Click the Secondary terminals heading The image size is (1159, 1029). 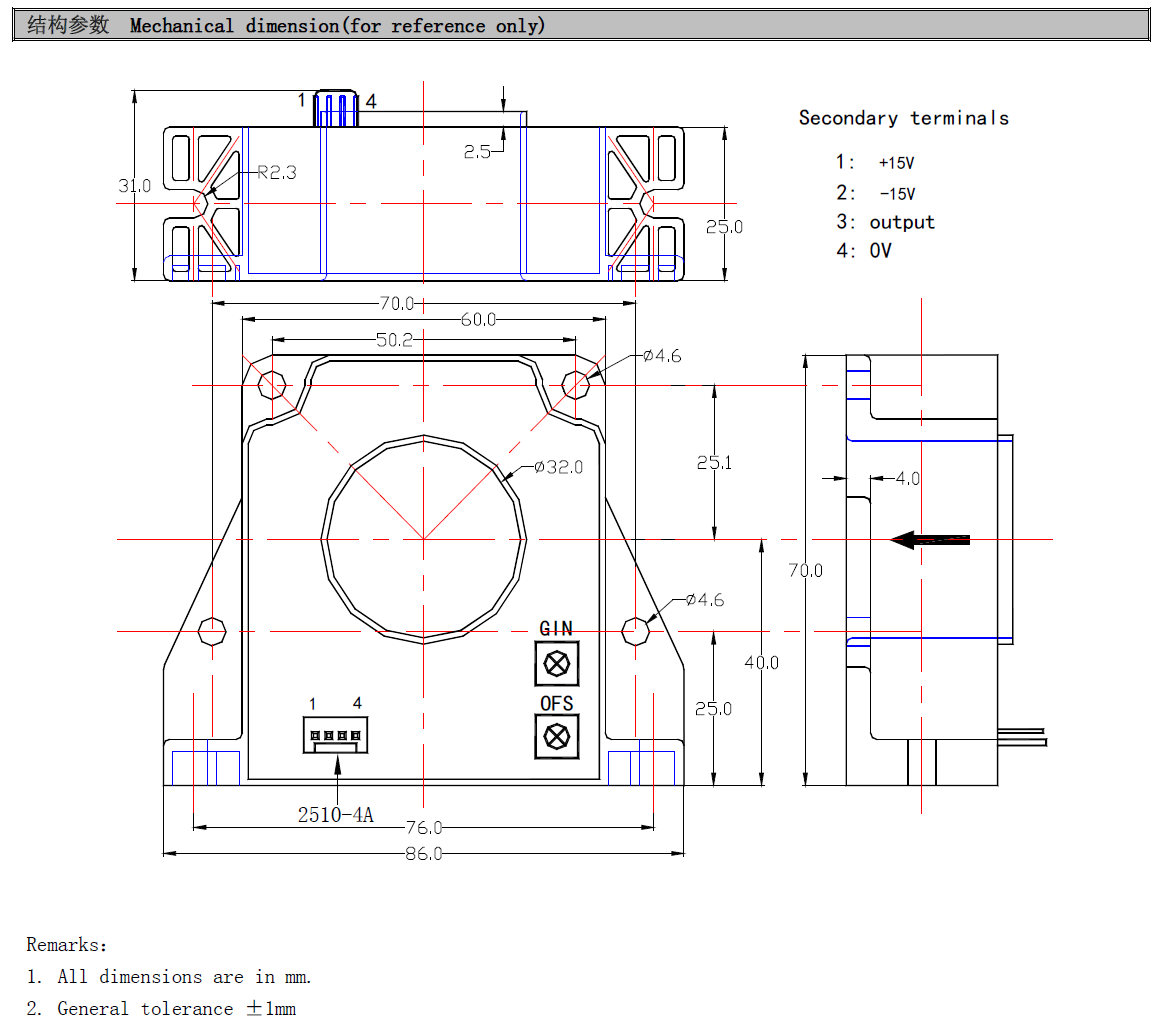[x=903, y=118]
